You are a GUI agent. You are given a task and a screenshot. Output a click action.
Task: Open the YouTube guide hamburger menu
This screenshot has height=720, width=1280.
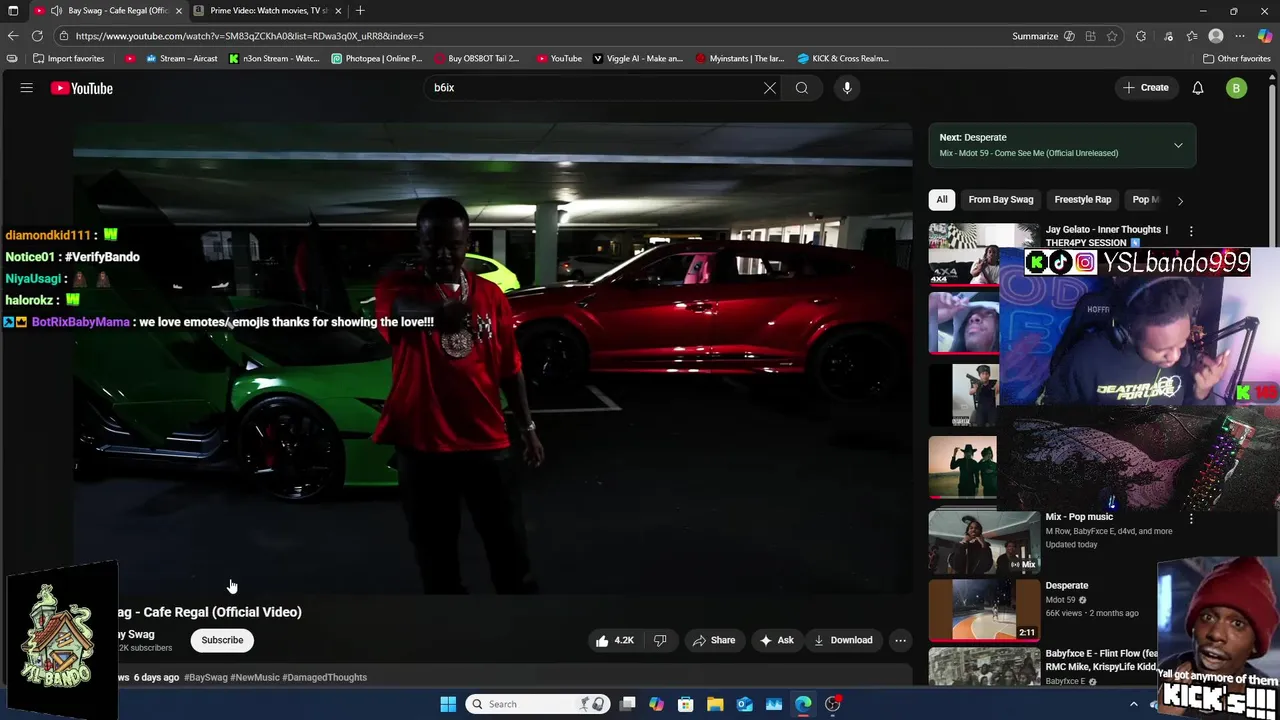pyautogui.click(x=27, y=88)
